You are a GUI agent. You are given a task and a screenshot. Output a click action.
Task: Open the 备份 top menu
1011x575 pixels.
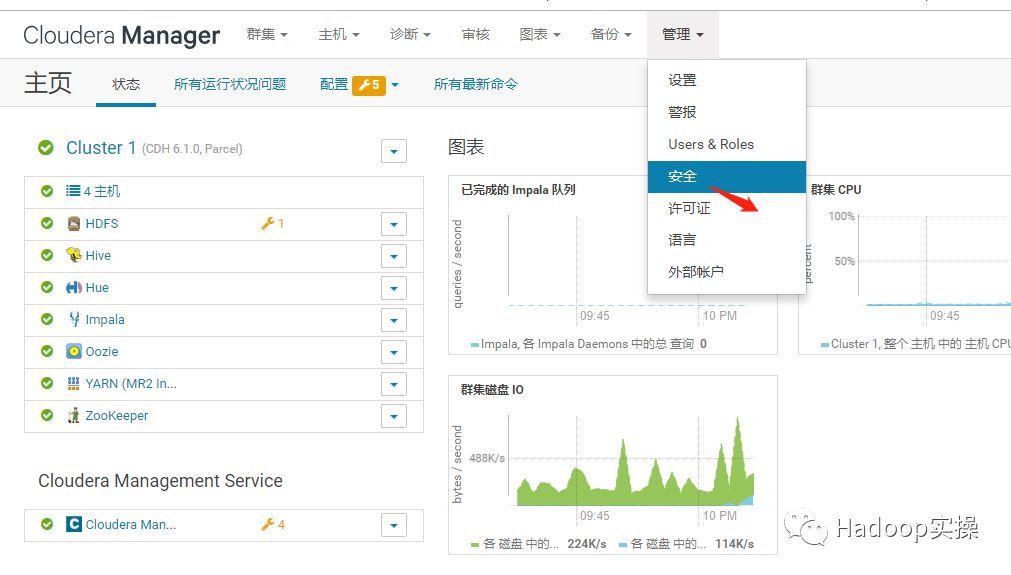pos(611,34)
